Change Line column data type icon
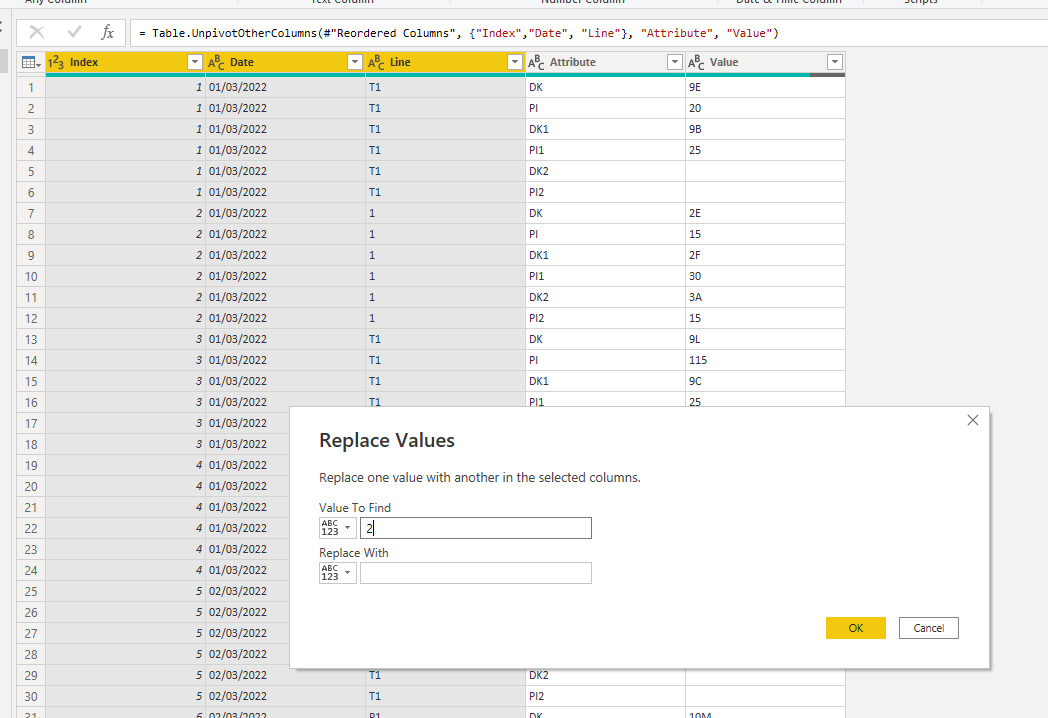 pos(376,62)
